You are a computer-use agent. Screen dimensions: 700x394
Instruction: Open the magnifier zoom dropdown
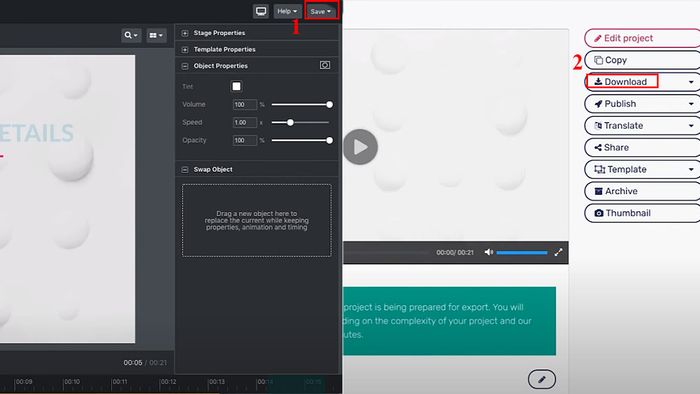[131, 35]
